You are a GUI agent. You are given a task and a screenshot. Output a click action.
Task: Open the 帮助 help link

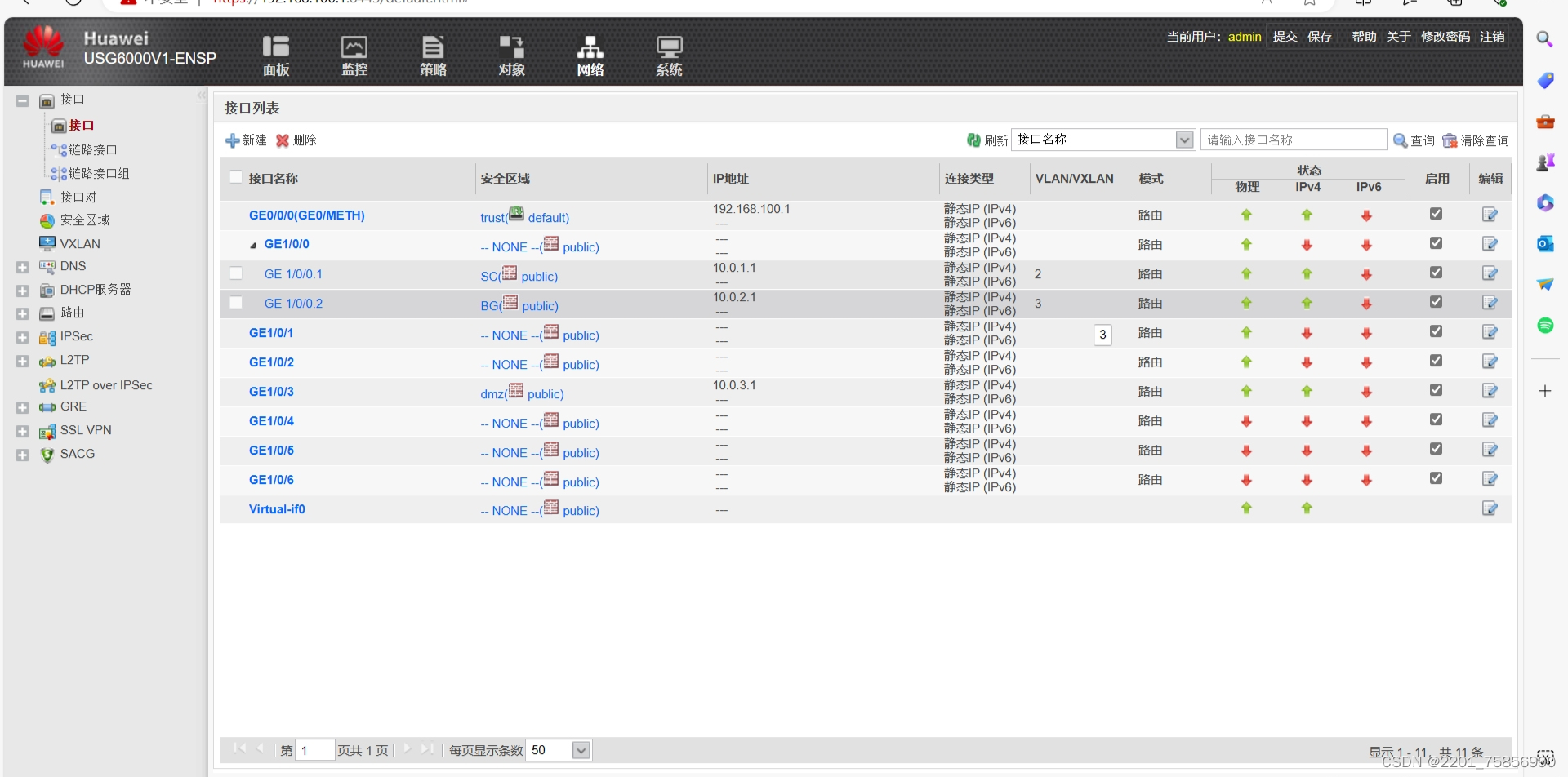point(1364,37)
